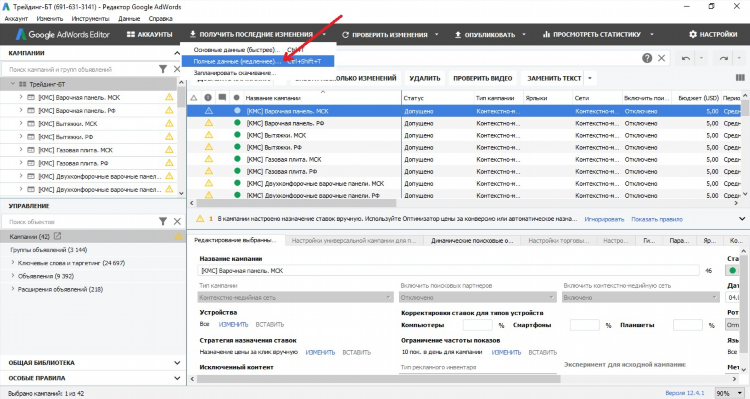Viewport: 750px width, 399px height.
Task: Switch to Динамические поисковые объявления tab
Action: 472,241
